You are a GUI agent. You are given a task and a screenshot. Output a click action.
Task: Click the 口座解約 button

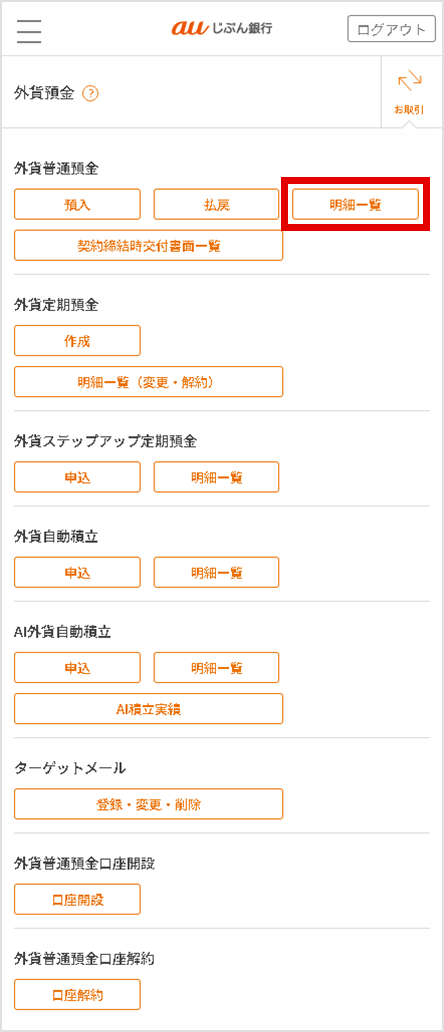click(77, 994)
